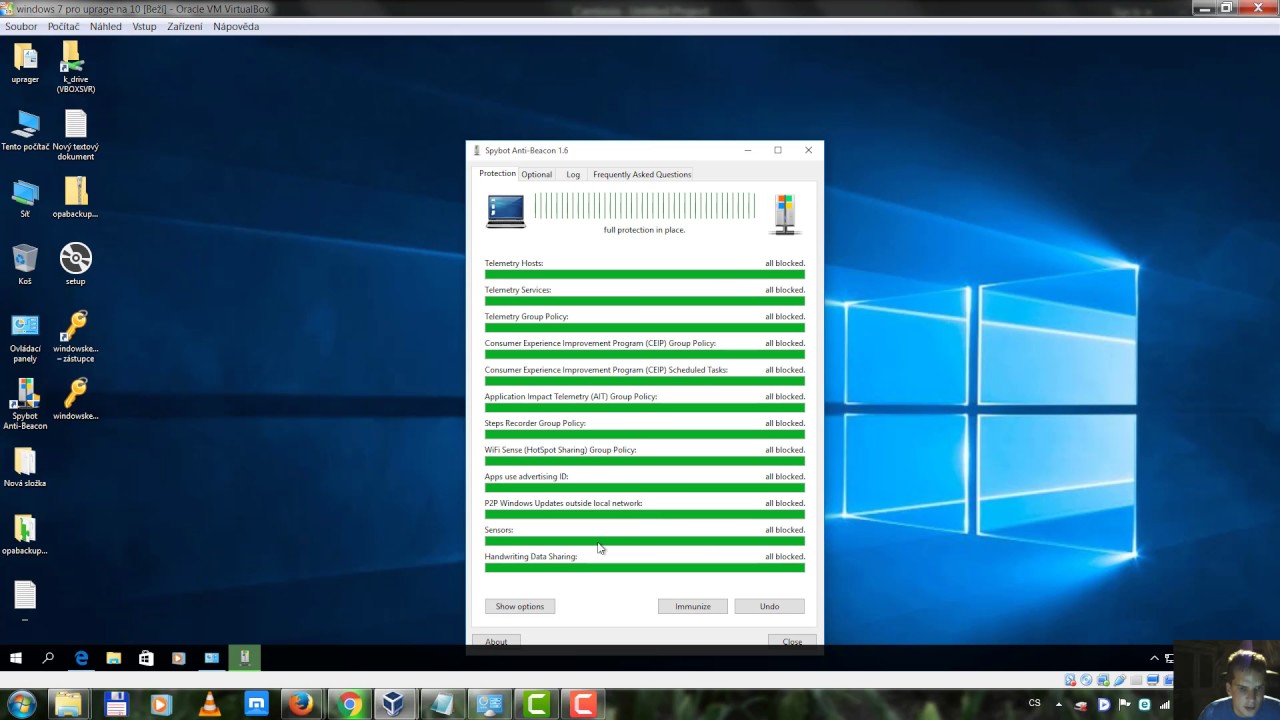Viewport: 1280px width, 720px height.
Task: Select the Nový textový dokument file icon
Action: [x=76, y=135]
